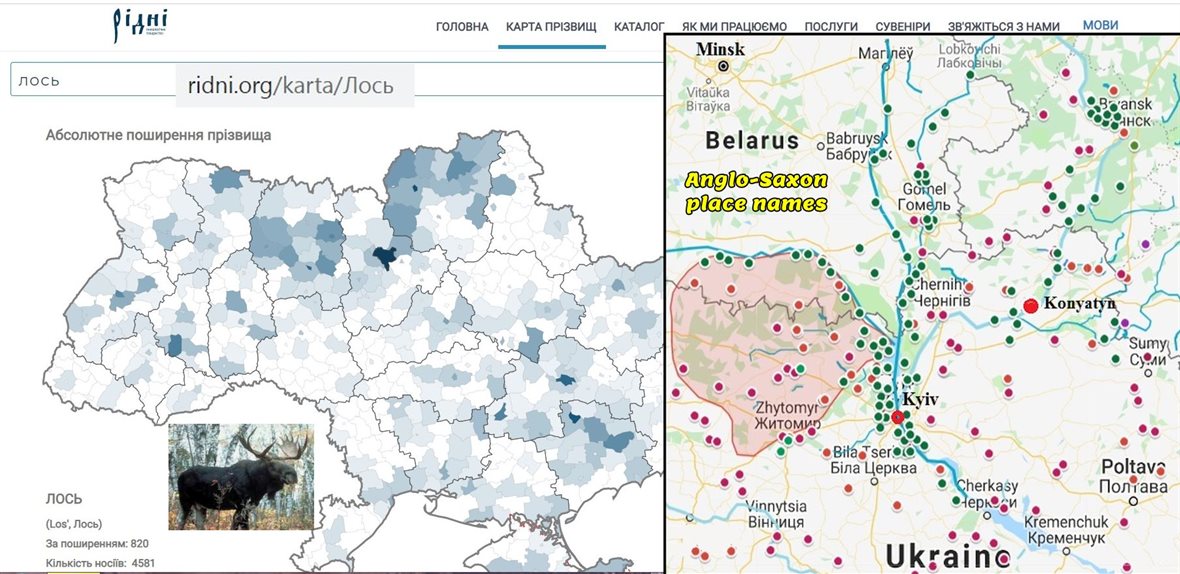The width and height of the screenshot is (1180, 574).
Task: Open the moose photo thumbnail
Action: [x=241, y=476]
